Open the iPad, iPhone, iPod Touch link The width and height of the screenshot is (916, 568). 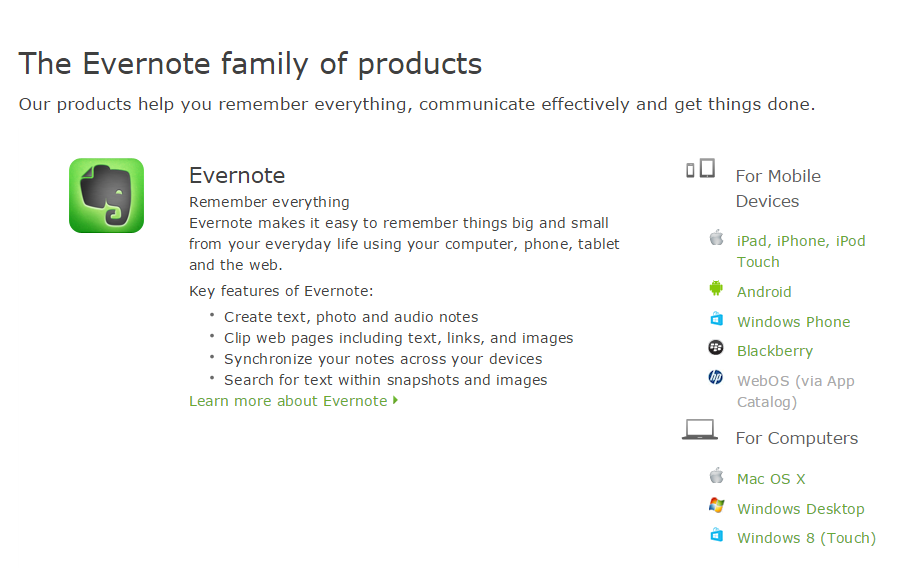pos(801,251)
